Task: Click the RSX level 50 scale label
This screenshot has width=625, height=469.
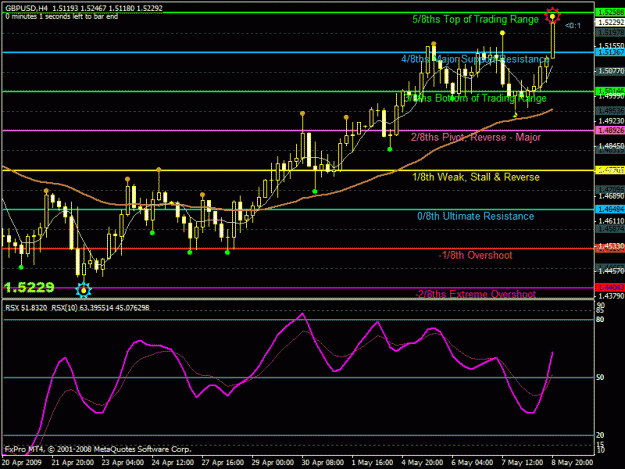Action: (600, 377)
